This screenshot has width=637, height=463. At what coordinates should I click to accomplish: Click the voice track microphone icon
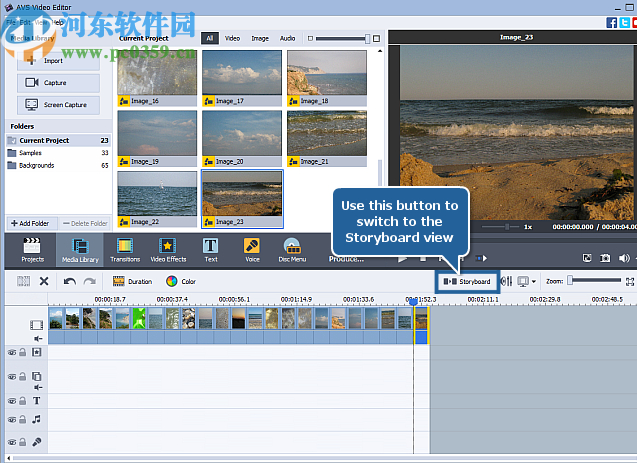pyautogui.click(x=37, y=442)
